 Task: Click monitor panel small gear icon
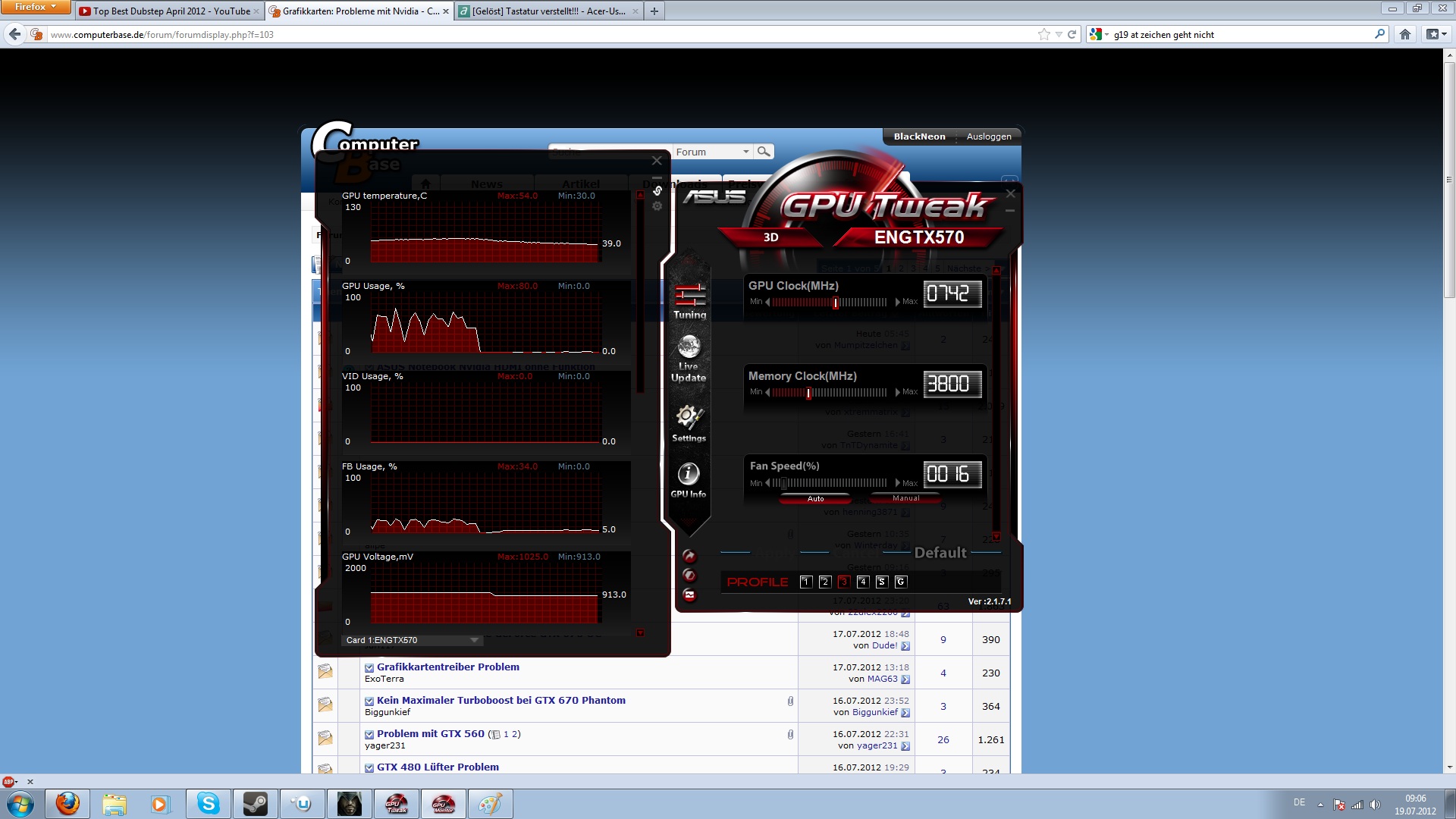tap(657, 206)
